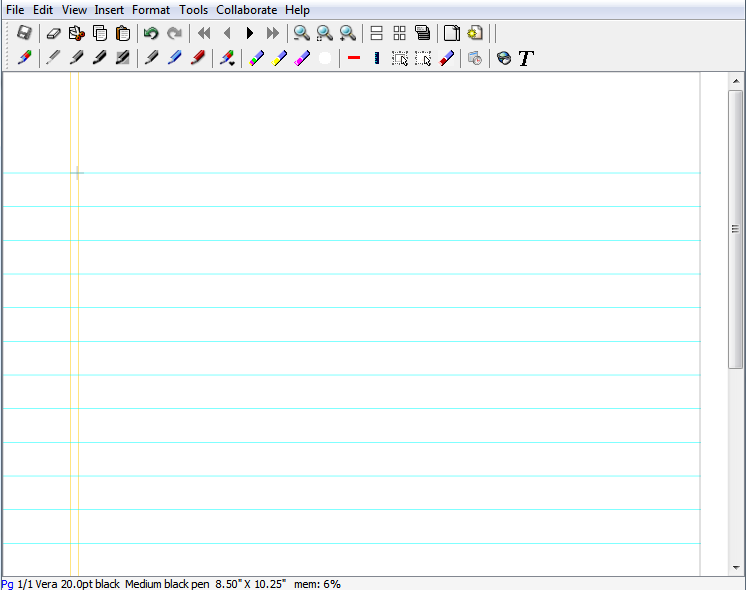Open the Tools menu
This screenshot has height=590, width=746.
pyautogui.click(x=193, y=10)
